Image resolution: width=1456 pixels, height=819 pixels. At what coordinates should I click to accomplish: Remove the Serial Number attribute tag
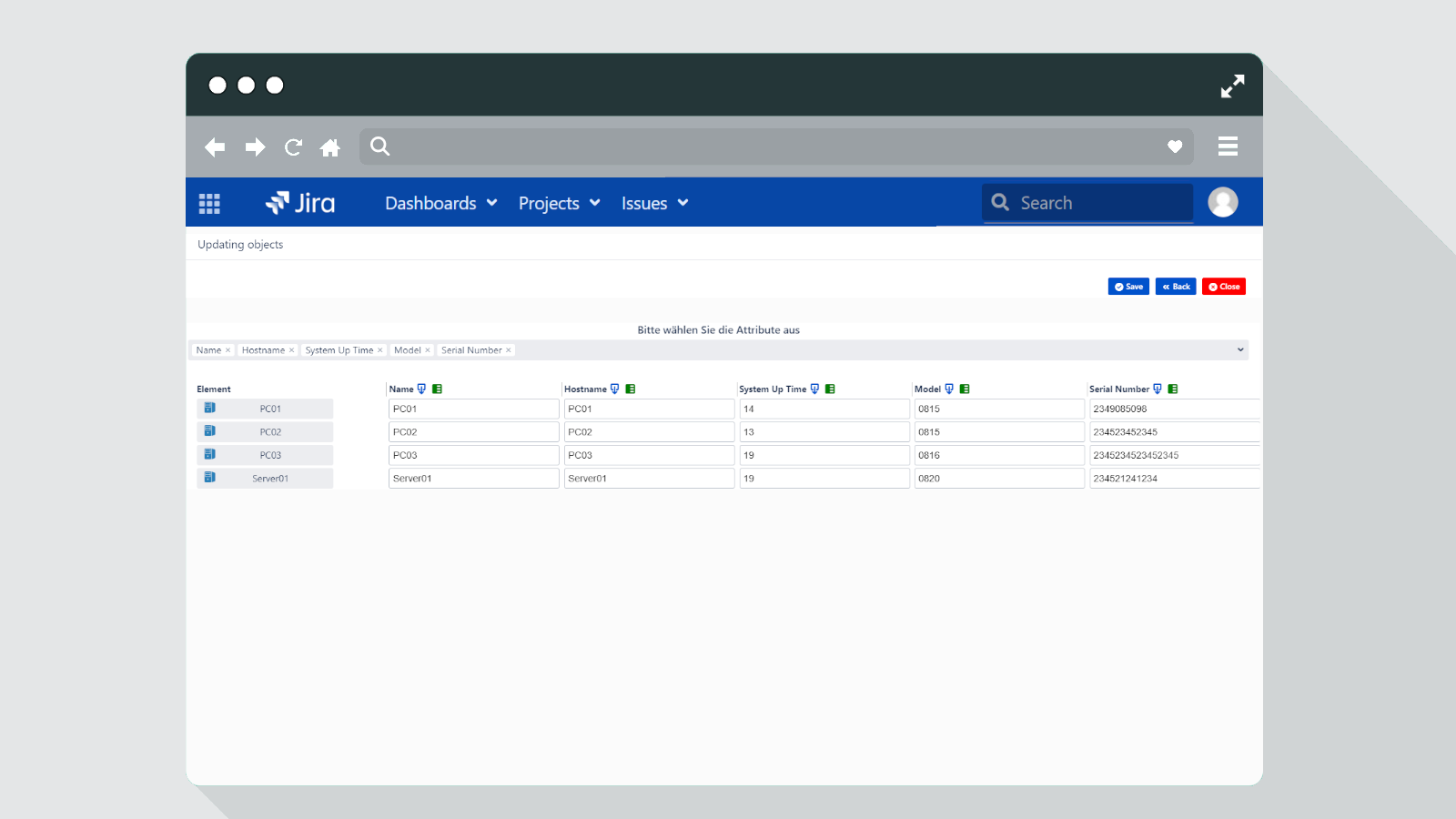click(508, 350)
